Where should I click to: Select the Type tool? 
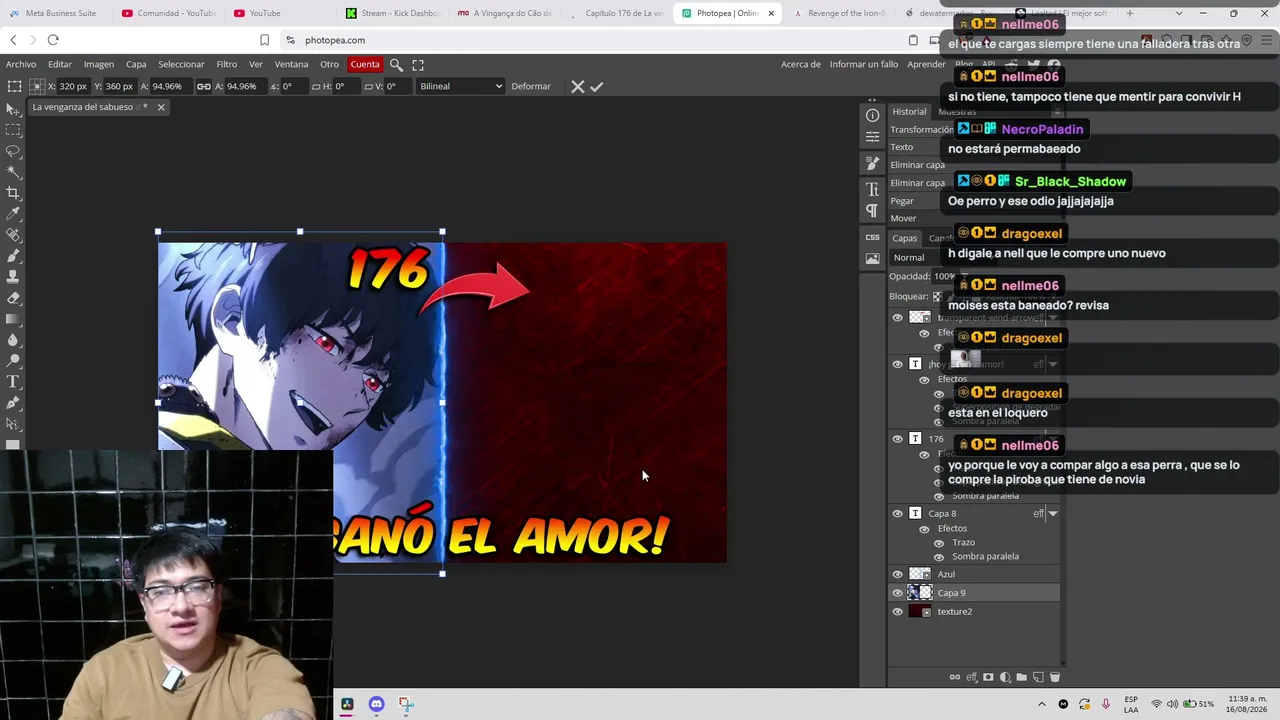click(x=13, y=382)
